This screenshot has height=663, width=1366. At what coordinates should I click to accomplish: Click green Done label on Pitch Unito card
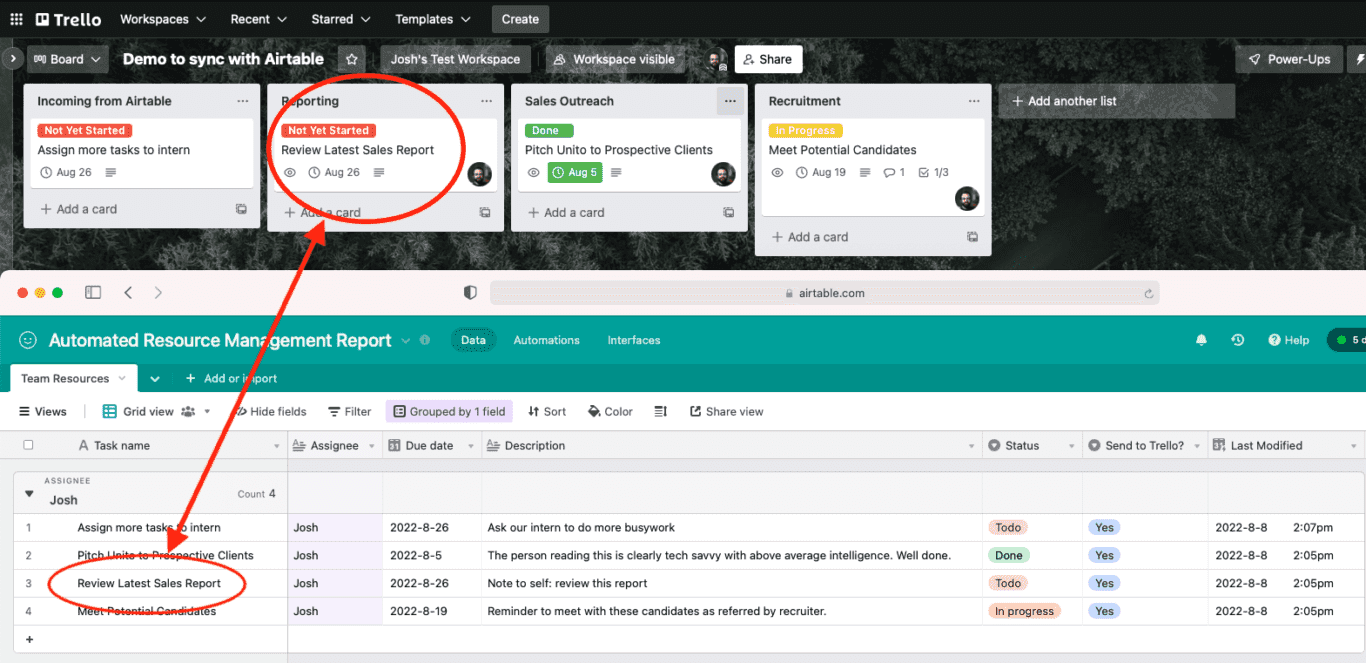[549, 130]
